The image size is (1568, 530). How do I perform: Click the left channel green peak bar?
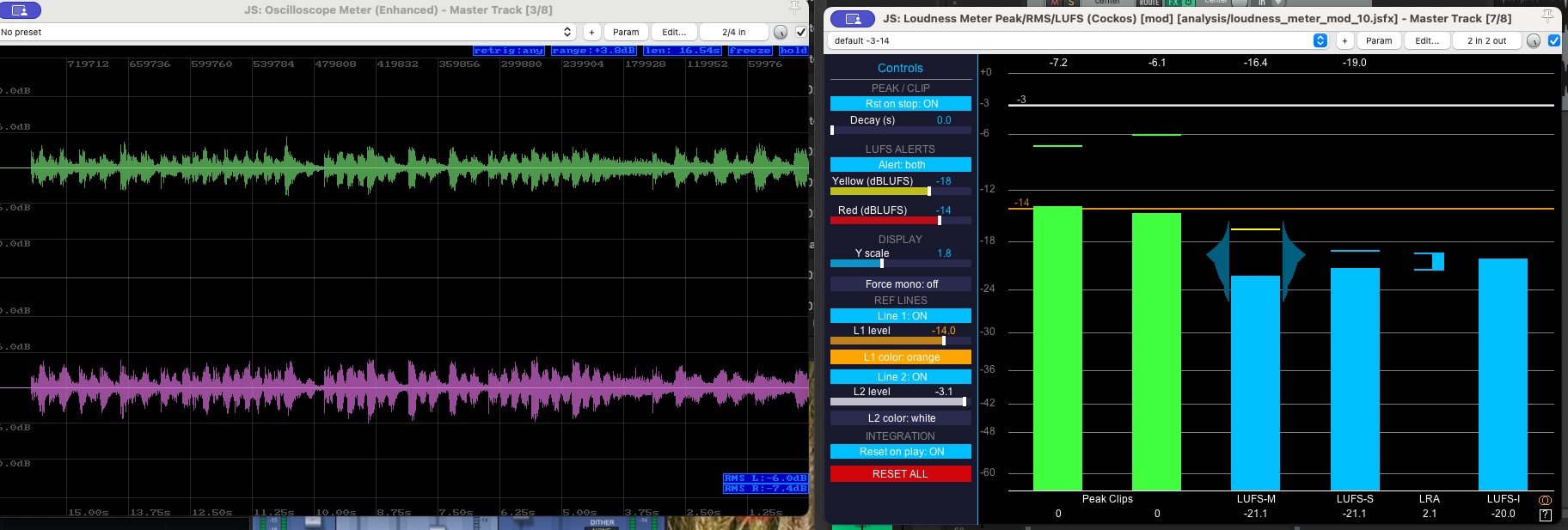(1057, 348)
